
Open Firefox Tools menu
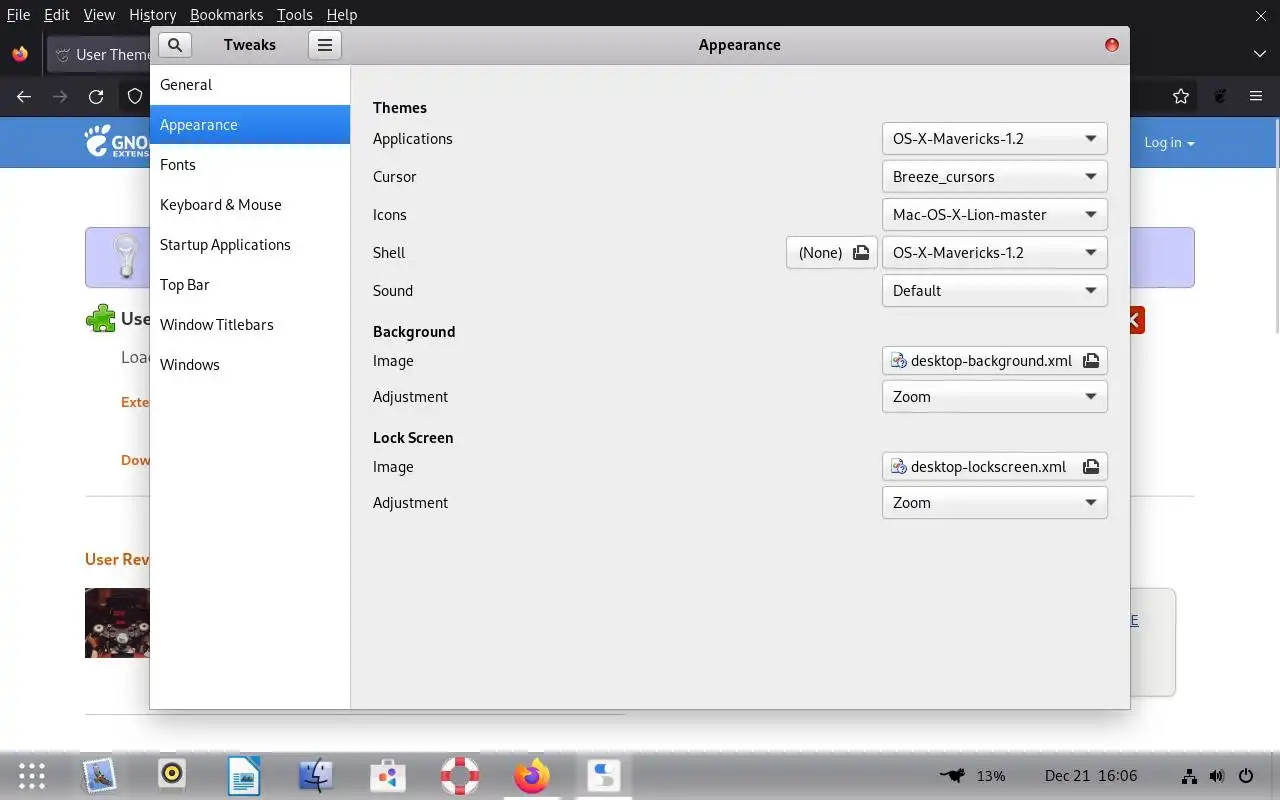point(294,15)
